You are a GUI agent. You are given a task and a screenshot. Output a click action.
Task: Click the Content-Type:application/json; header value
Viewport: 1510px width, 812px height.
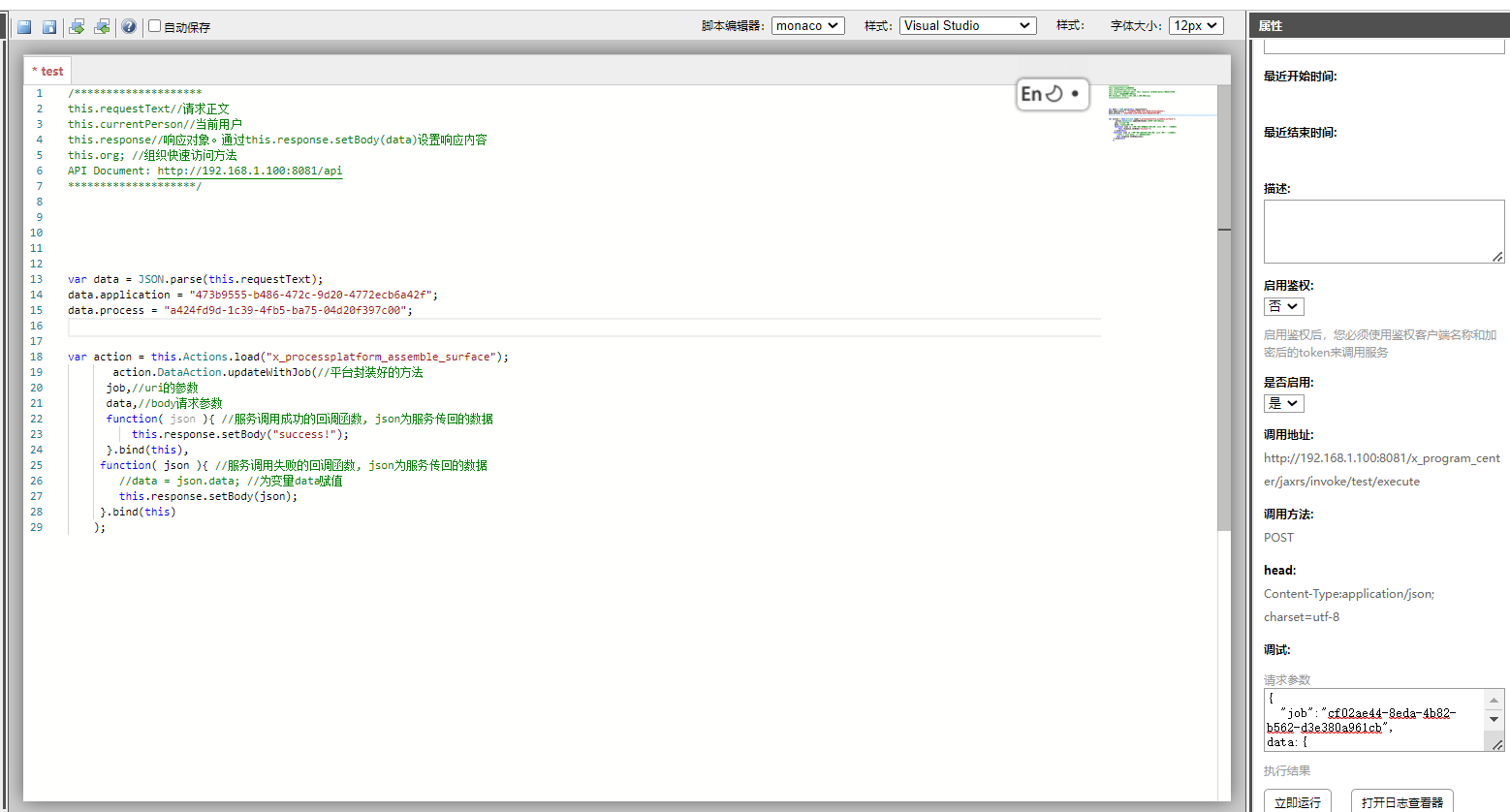[x=1349, y=594]
